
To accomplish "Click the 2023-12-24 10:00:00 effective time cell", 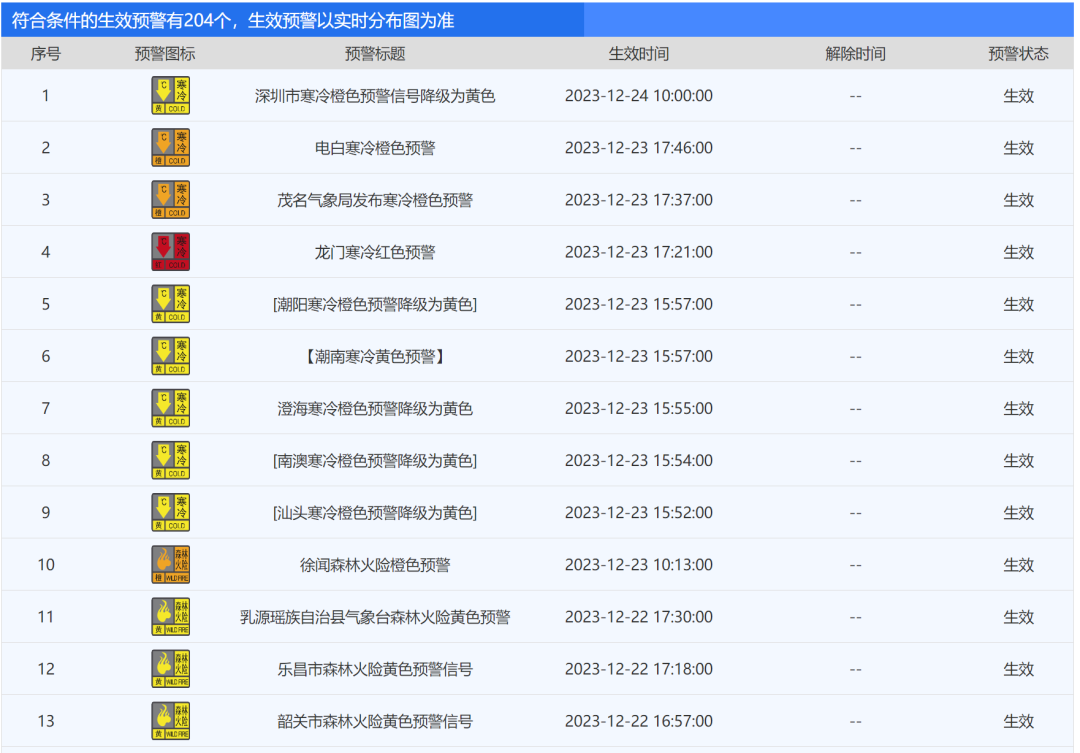I will coord(639,96).
